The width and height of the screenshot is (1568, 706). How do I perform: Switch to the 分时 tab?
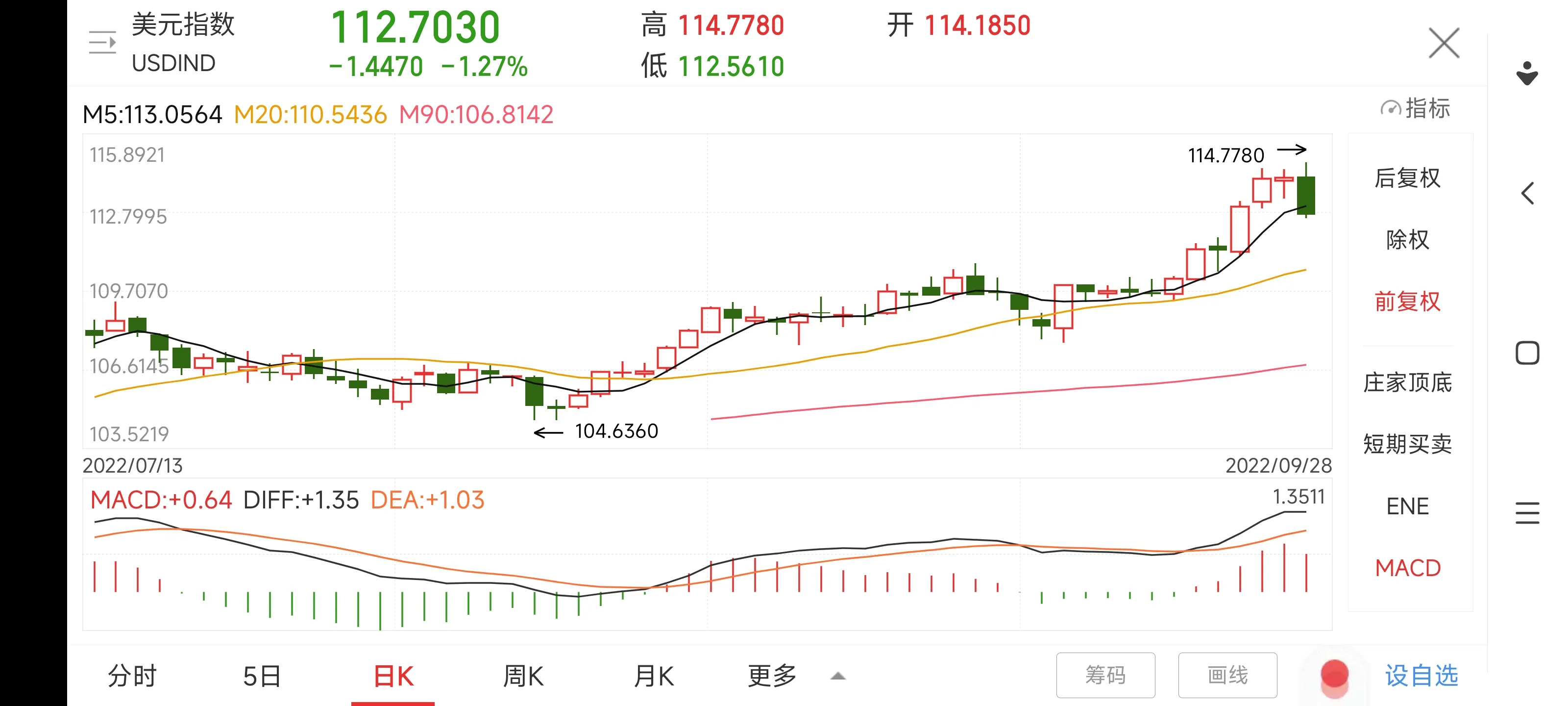(133, 676)
